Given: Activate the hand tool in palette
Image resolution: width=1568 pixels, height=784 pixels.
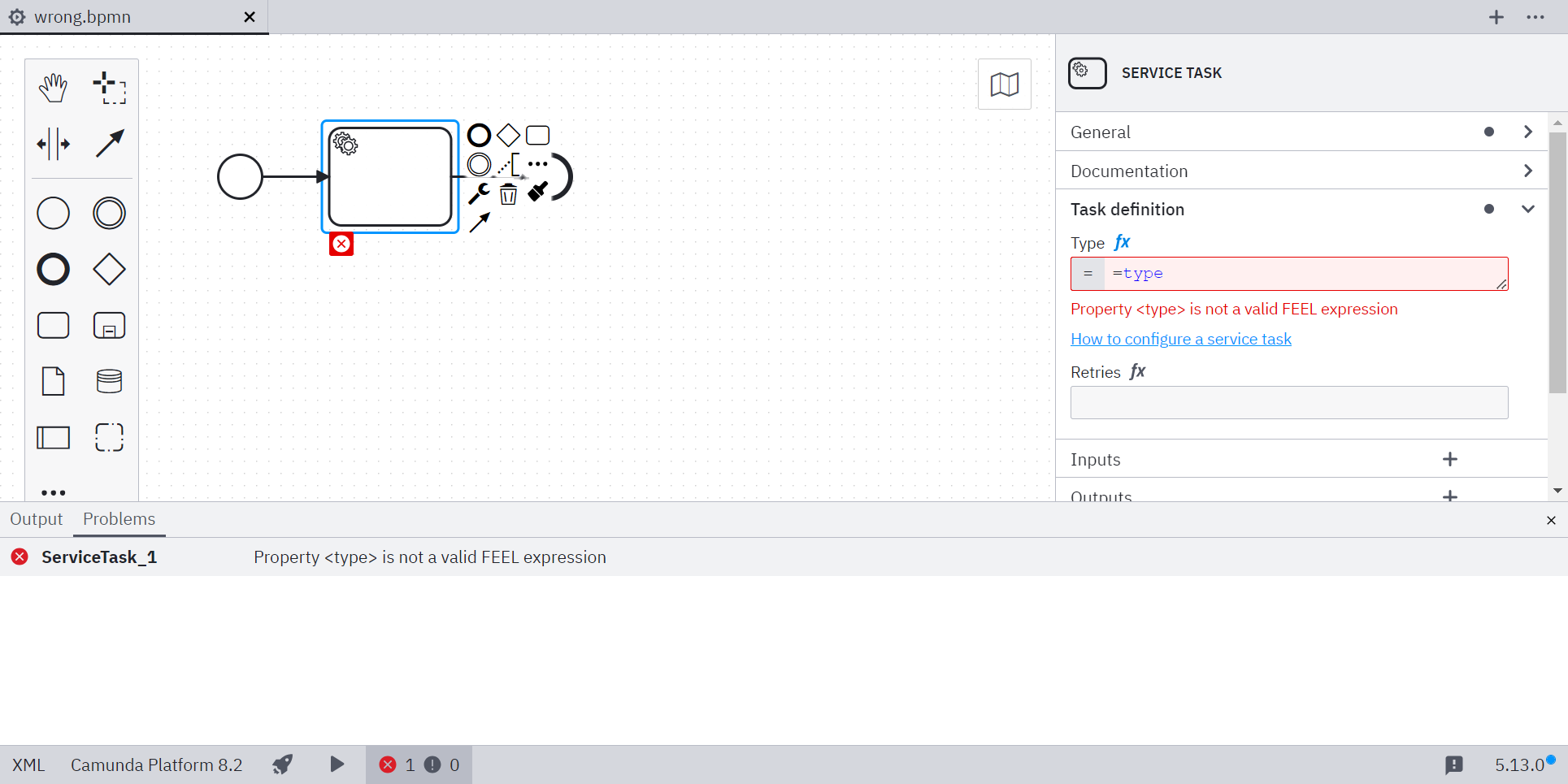Looking at the screenshot, I should pos(54,88).
